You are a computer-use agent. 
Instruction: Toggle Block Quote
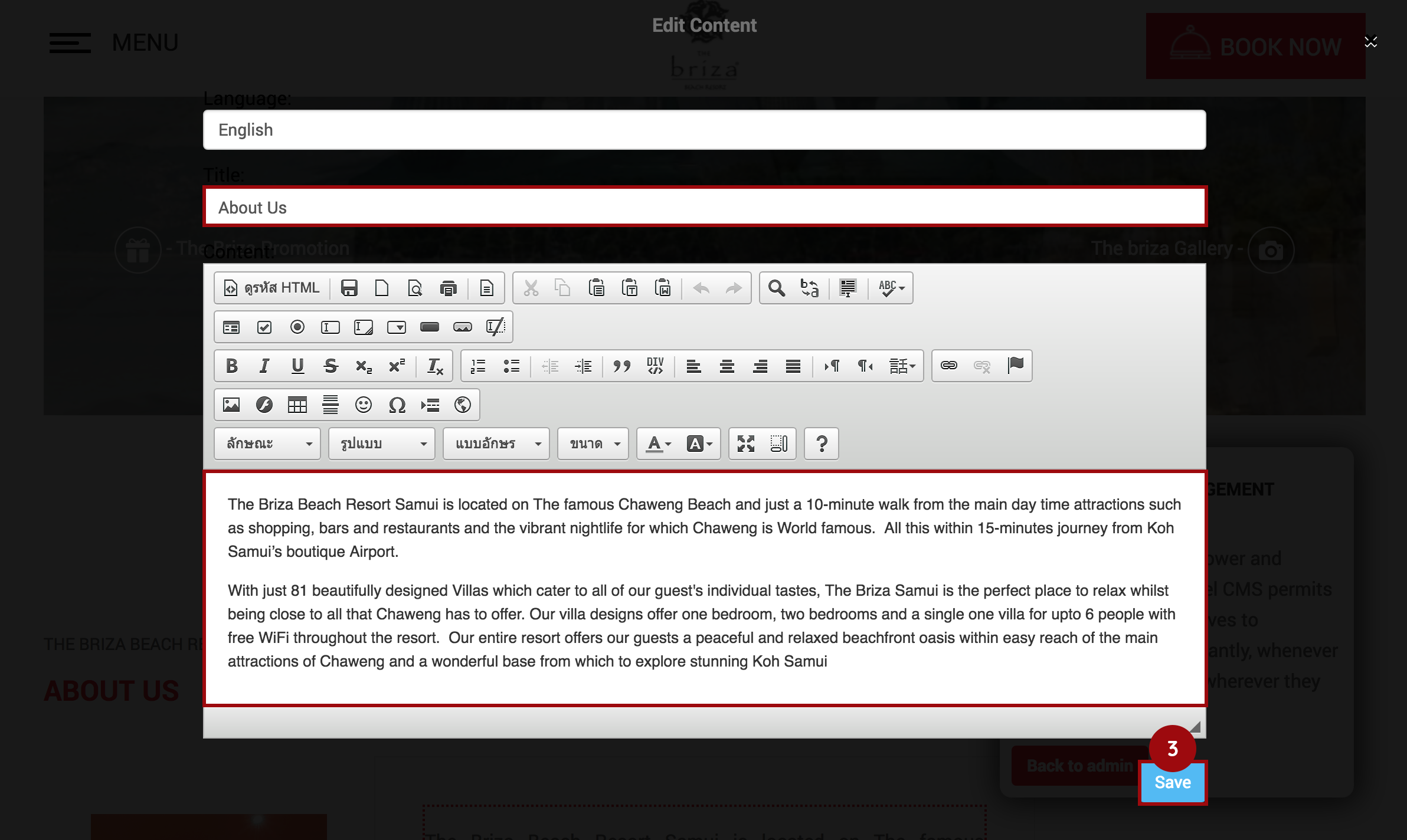tap(621, 366)
